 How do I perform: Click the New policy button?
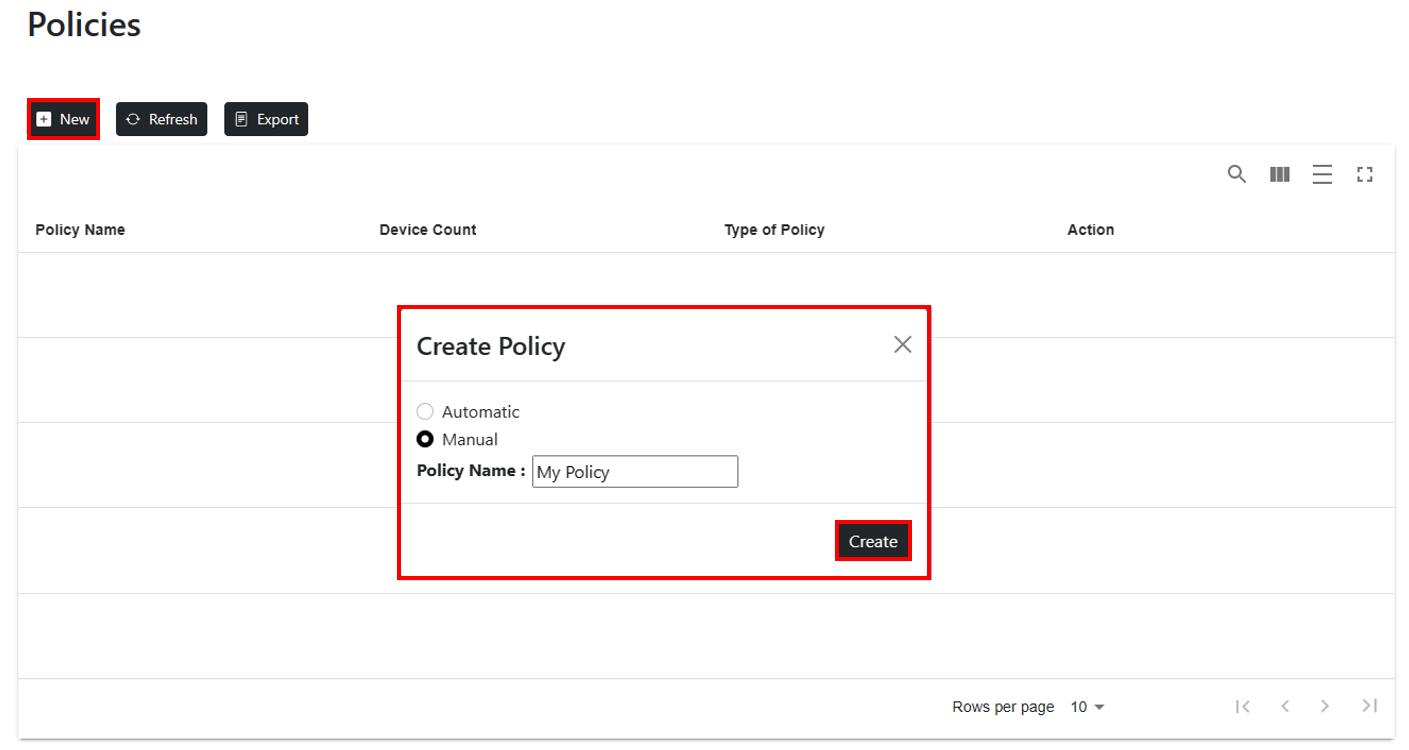[63, 119]
